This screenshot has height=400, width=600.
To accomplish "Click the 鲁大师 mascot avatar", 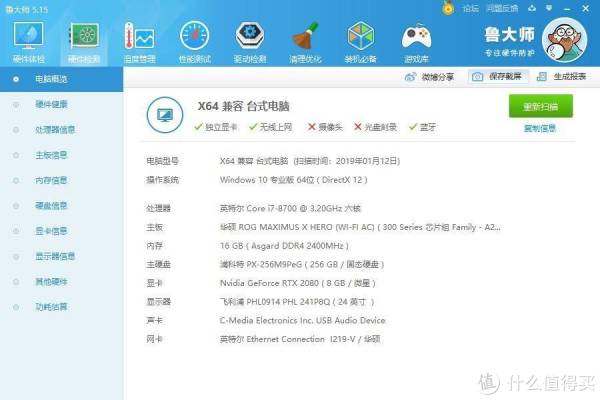I will pyautogui.click(x=565, y=40).
